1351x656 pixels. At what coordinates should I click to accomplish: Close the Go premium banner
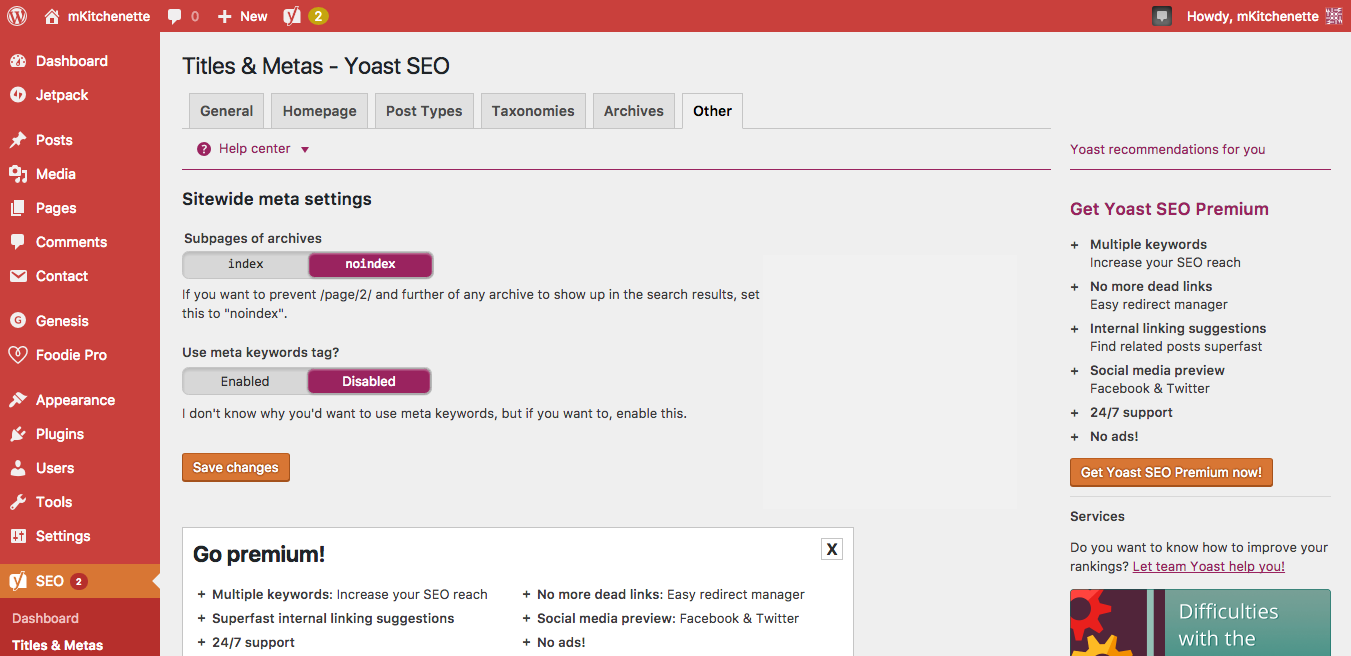(x=832, y=549)
